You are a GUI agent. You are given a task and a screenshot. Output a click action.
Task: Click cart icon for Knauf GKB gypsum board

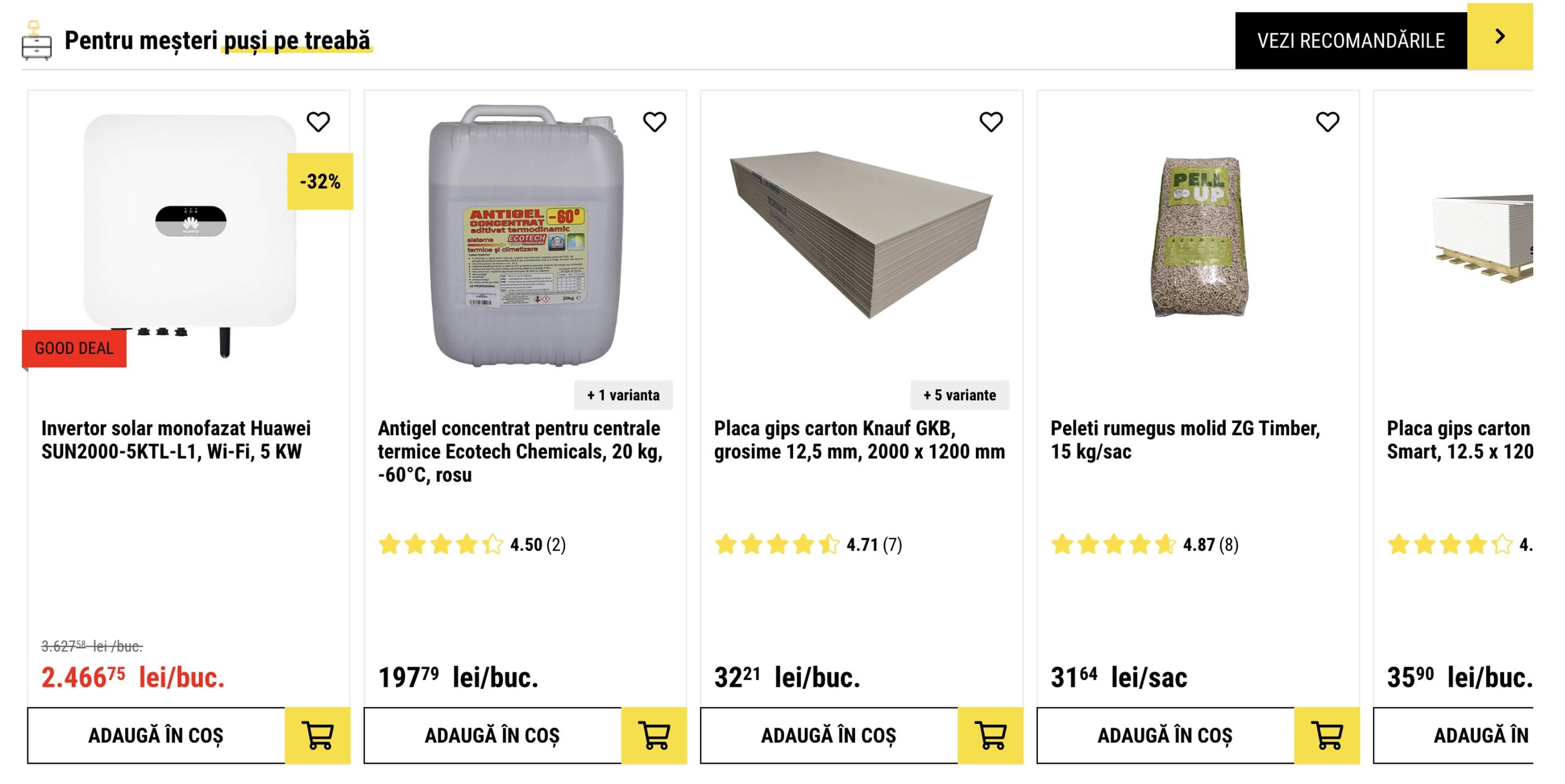[x=990, y=735]
